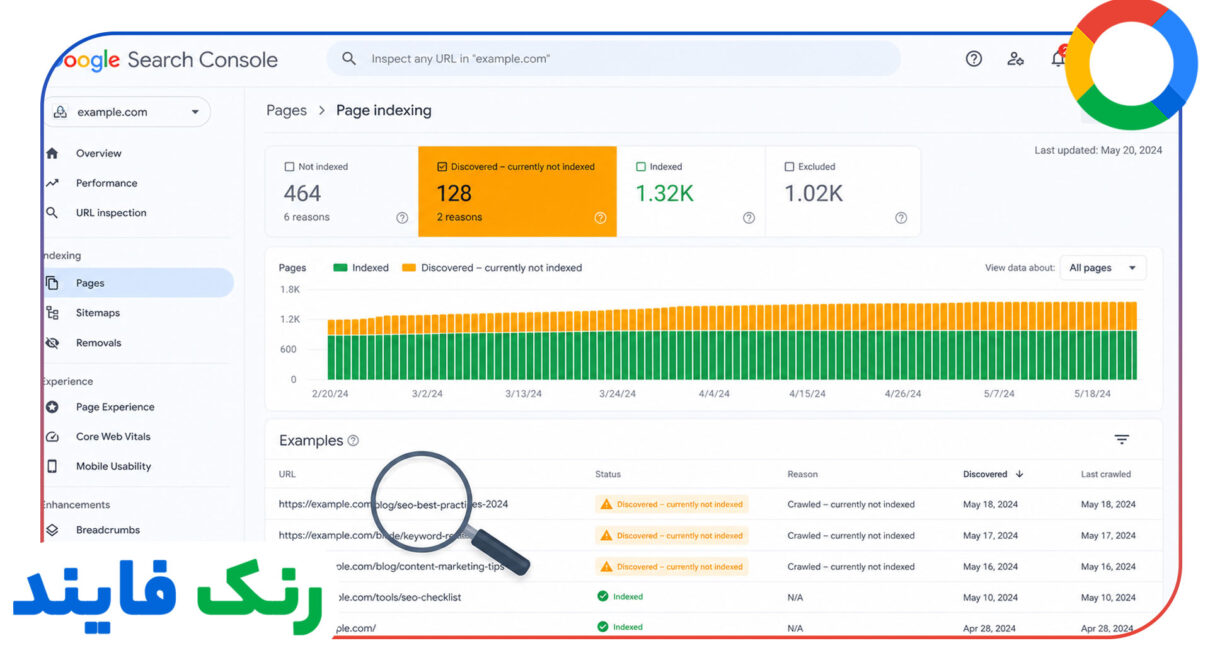Image resolution: width=1210 pixels, height=660 pixels.
Task: Click the orange Discovered legend swatch
Action: [x=409, y=268]
